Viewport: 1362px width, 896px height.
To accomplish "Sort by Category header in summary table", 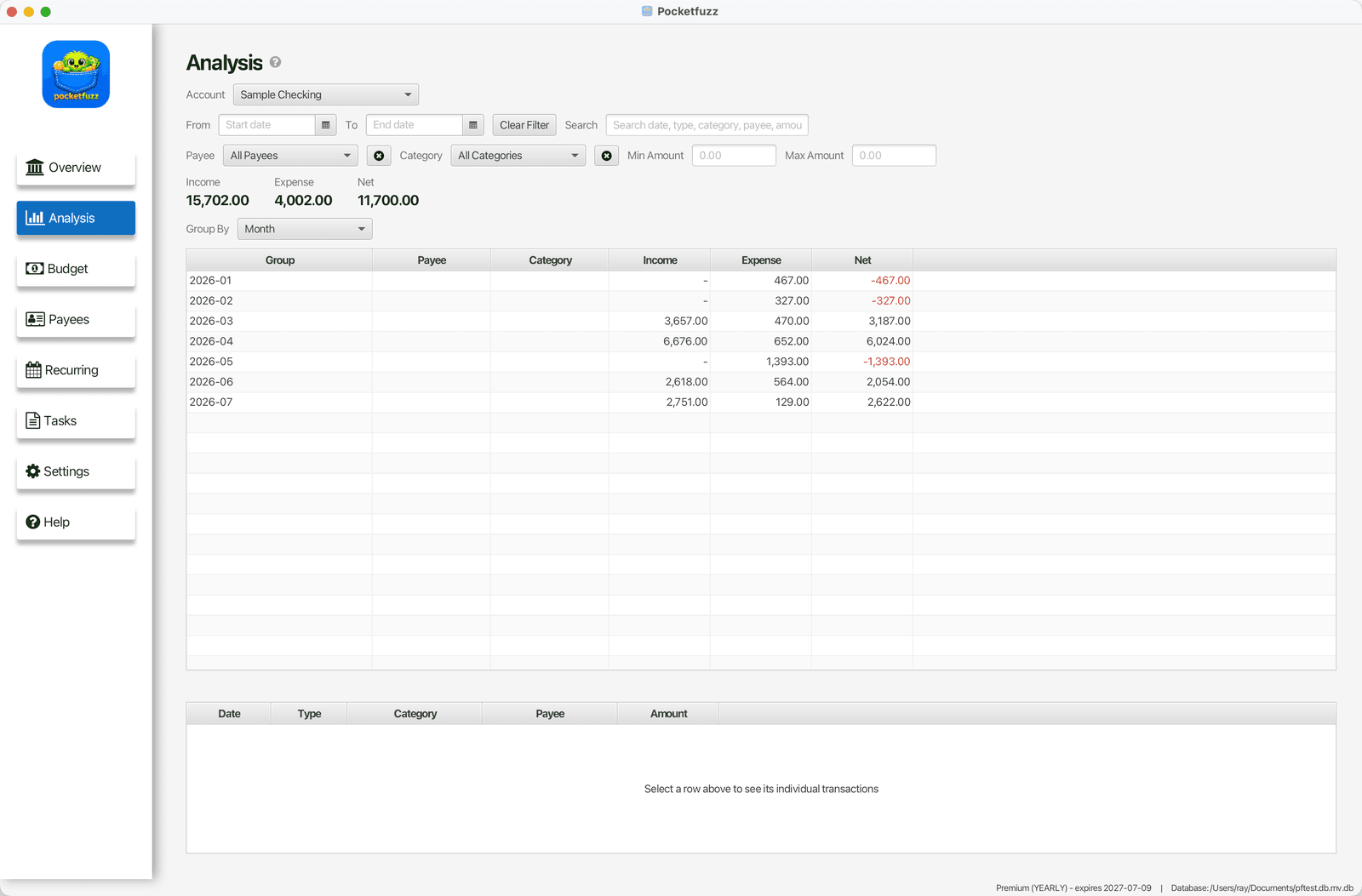I will [x=550, y=260].
